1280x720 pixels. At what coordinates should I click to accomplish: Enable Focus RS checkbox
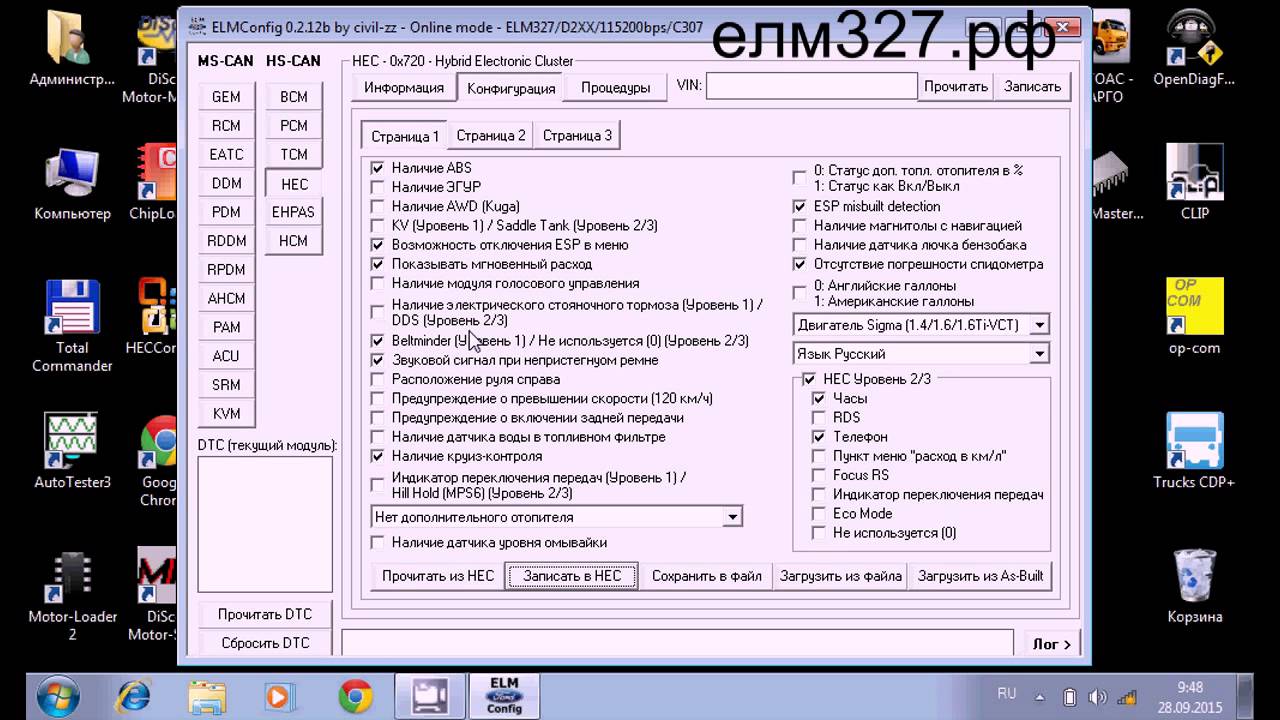(x=819, y=475)
